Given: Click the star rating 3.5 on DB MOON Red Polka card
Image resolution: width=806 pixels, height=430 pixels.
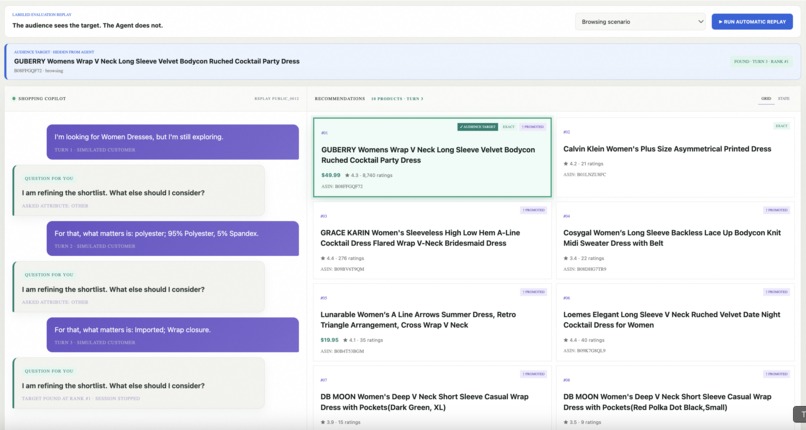Looking at the screenshot, I should [582, 422].
